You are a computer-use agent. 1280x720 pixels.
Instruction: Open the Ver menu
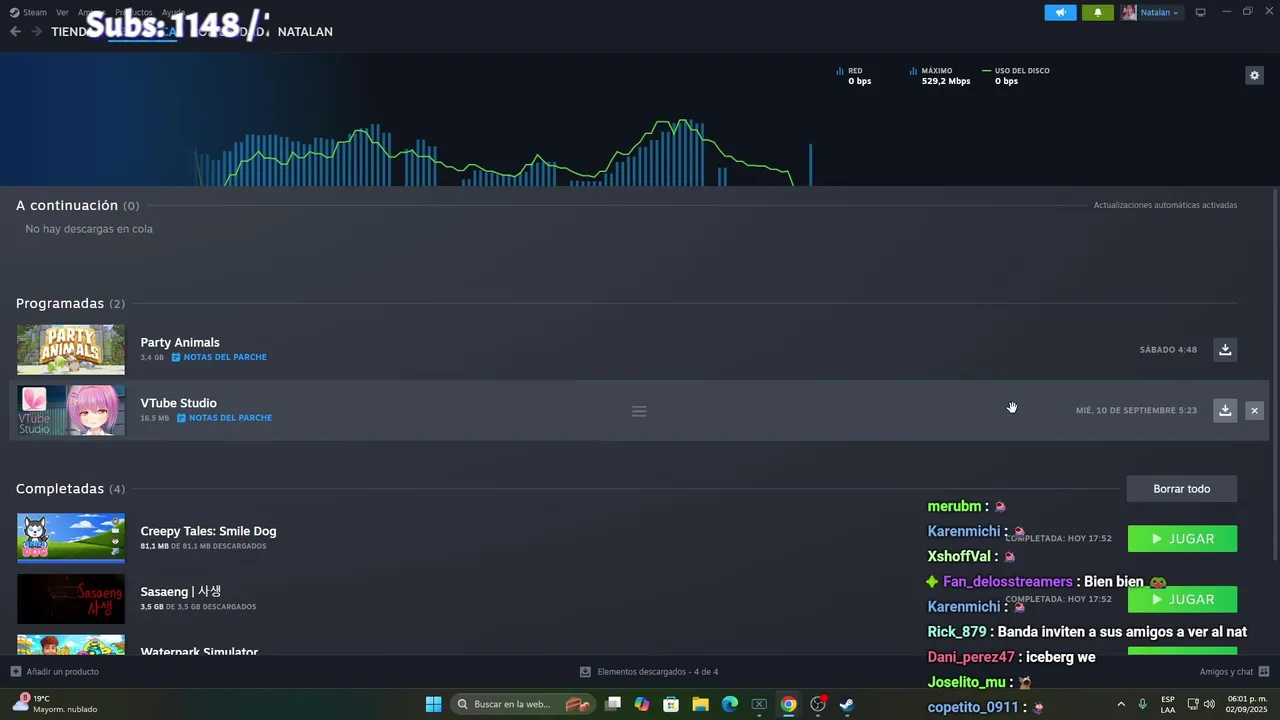62,12
